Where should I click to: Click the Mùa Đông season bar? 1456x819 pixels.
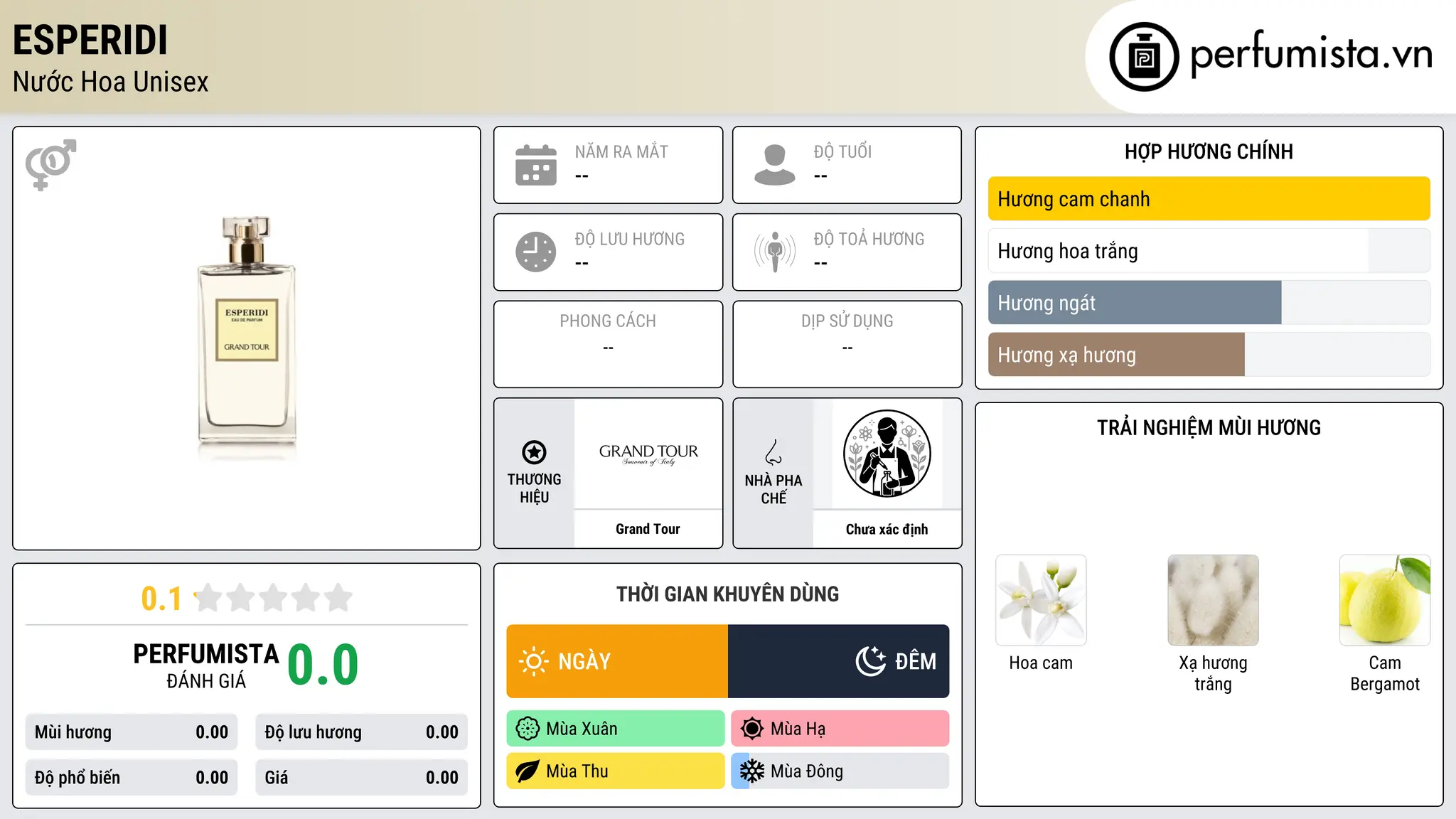840,771
